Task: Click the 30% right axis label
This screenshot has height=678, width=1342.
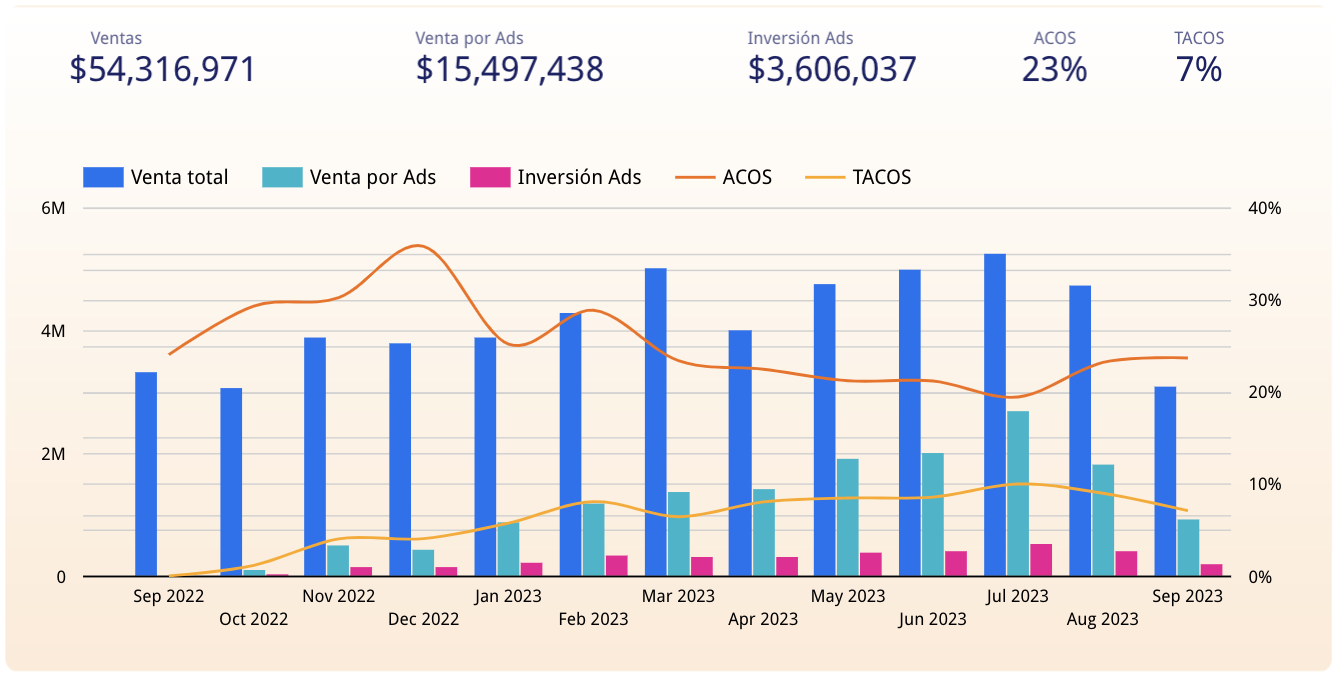Action: point(1265,300)
